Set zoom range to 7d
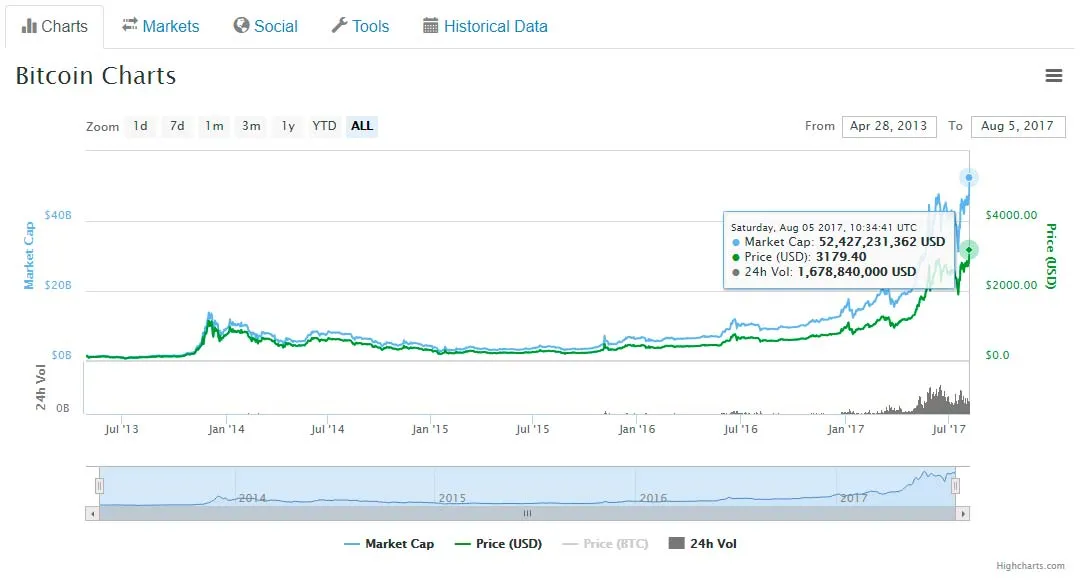This screenshot has height=583, width=1081. [x=177, y=126]
